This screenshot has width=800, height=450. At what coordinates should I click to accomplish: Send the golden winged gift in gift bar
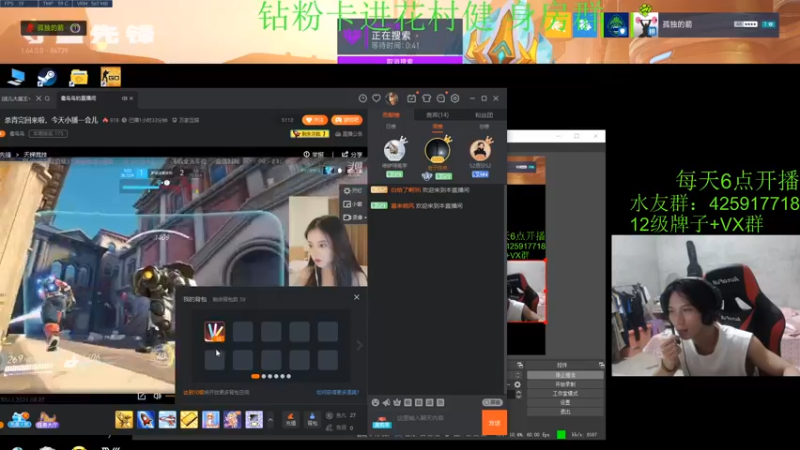[x=124, y=419]
